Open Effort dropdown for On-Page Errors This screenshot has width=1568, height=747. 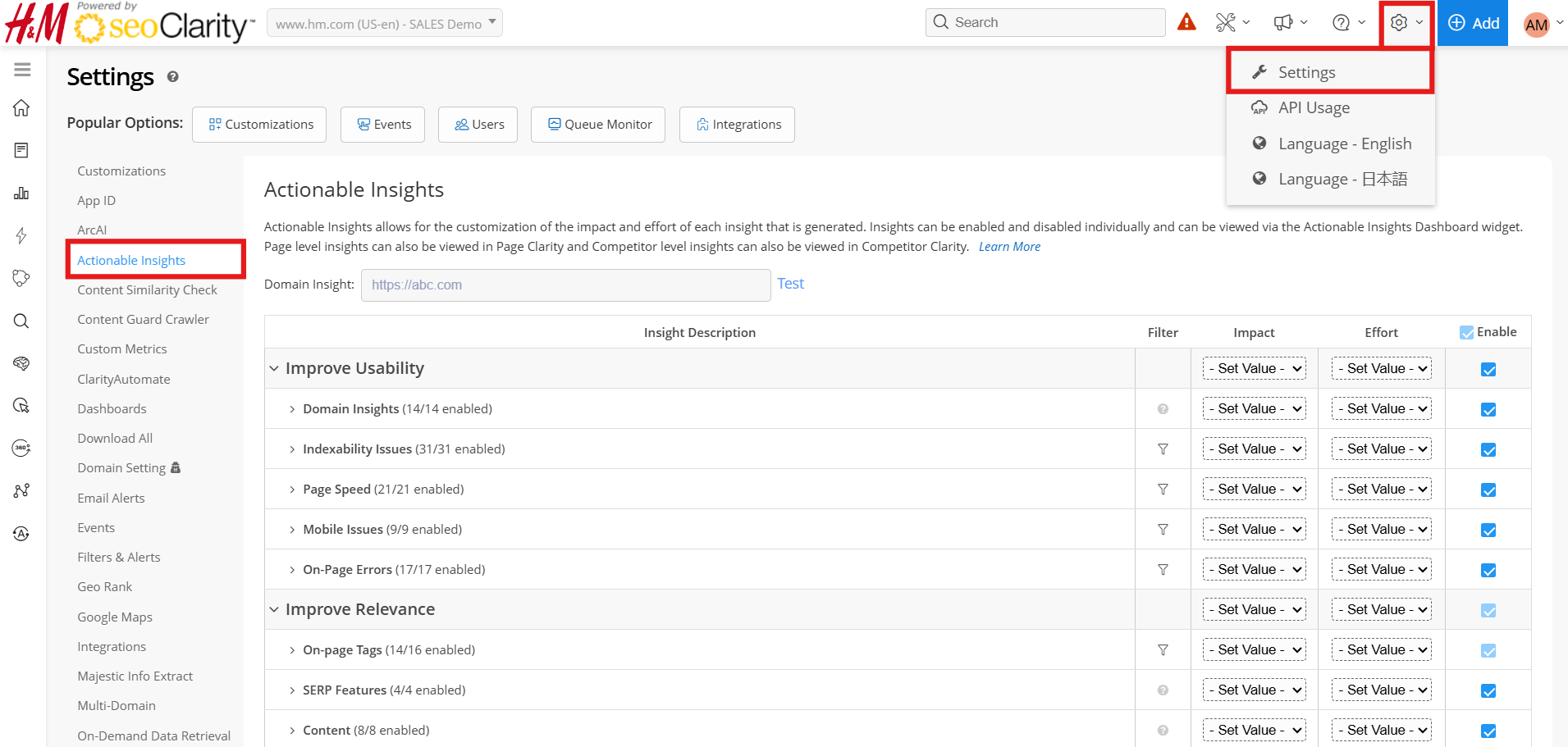[1382, 570]
